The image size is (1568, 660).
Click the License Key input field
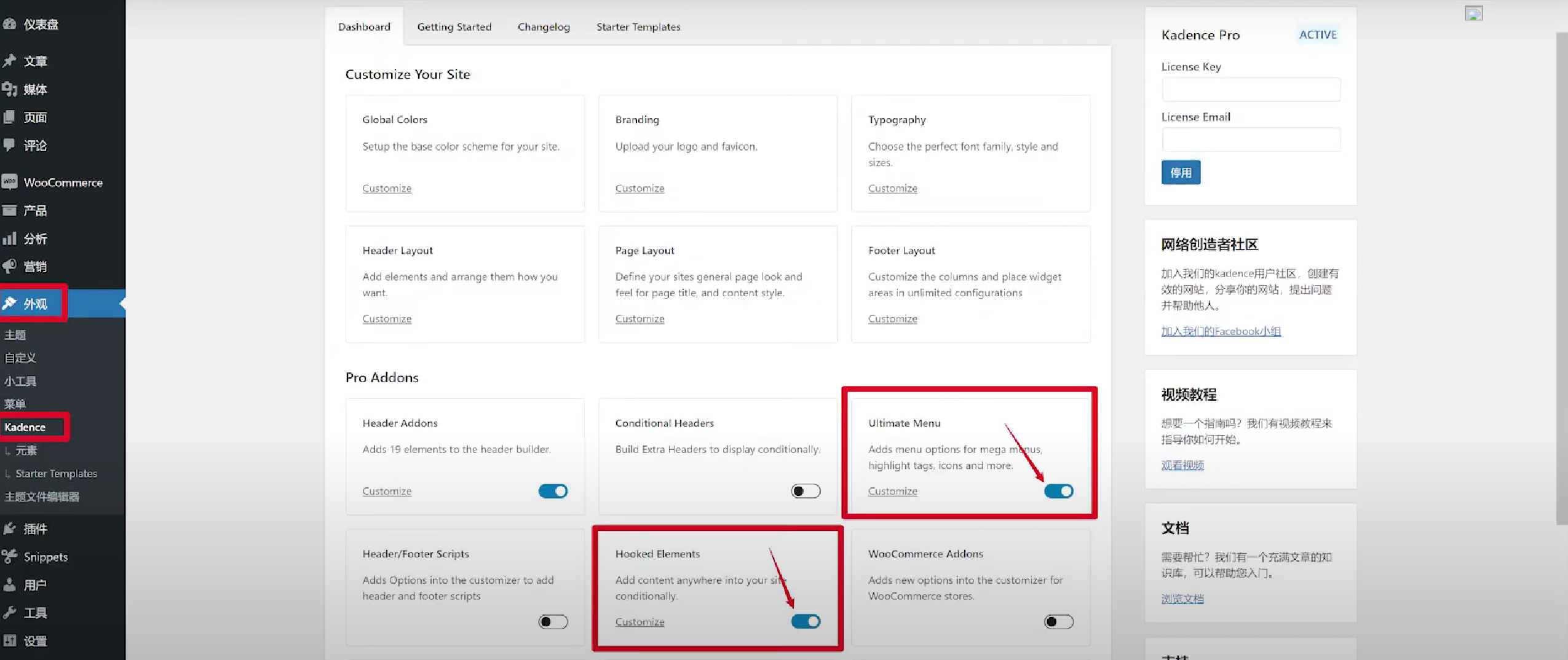pyautogui.click(x=1251, y=90)
